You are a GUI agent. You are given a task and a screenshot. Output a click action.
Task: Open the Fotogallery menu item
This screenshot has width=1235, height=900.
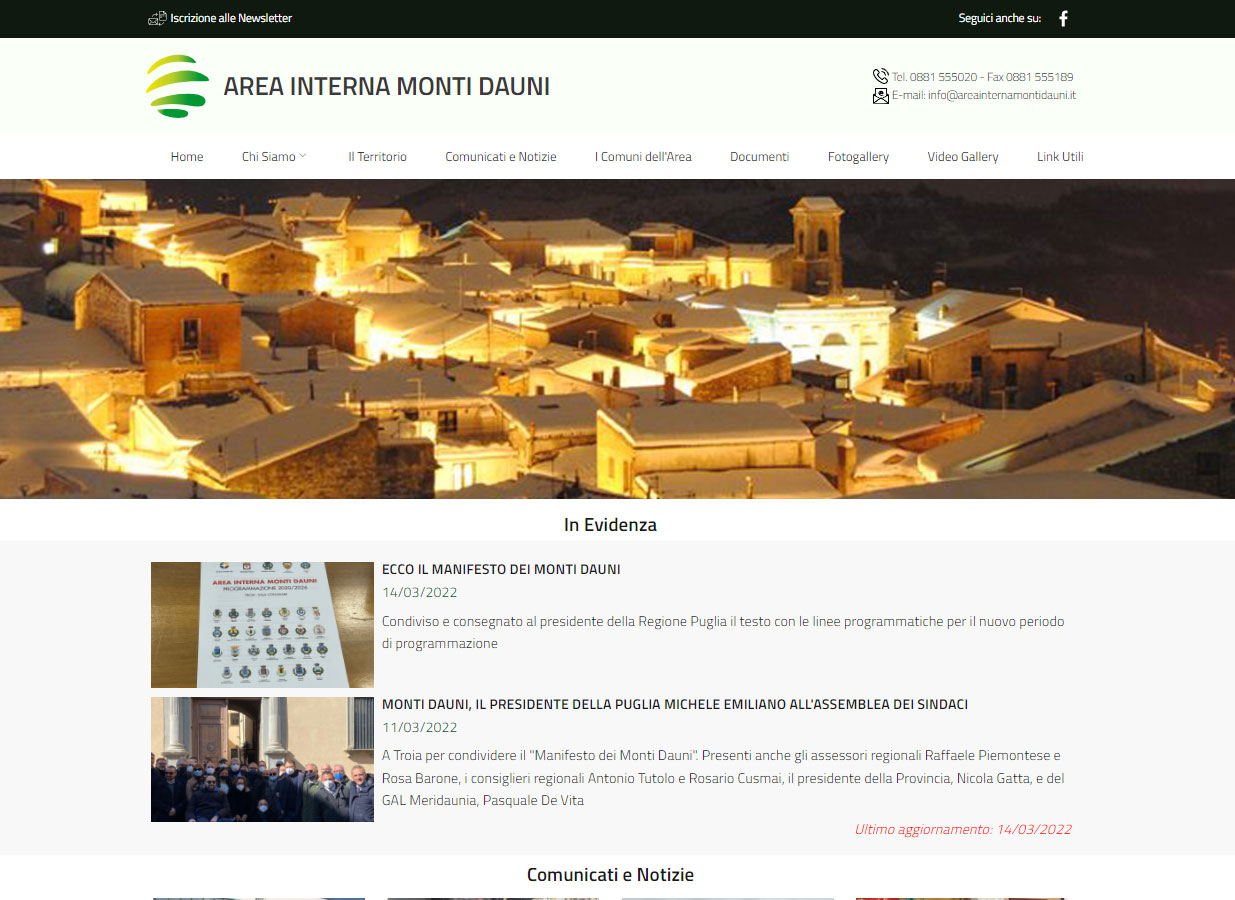click(858, 157)
